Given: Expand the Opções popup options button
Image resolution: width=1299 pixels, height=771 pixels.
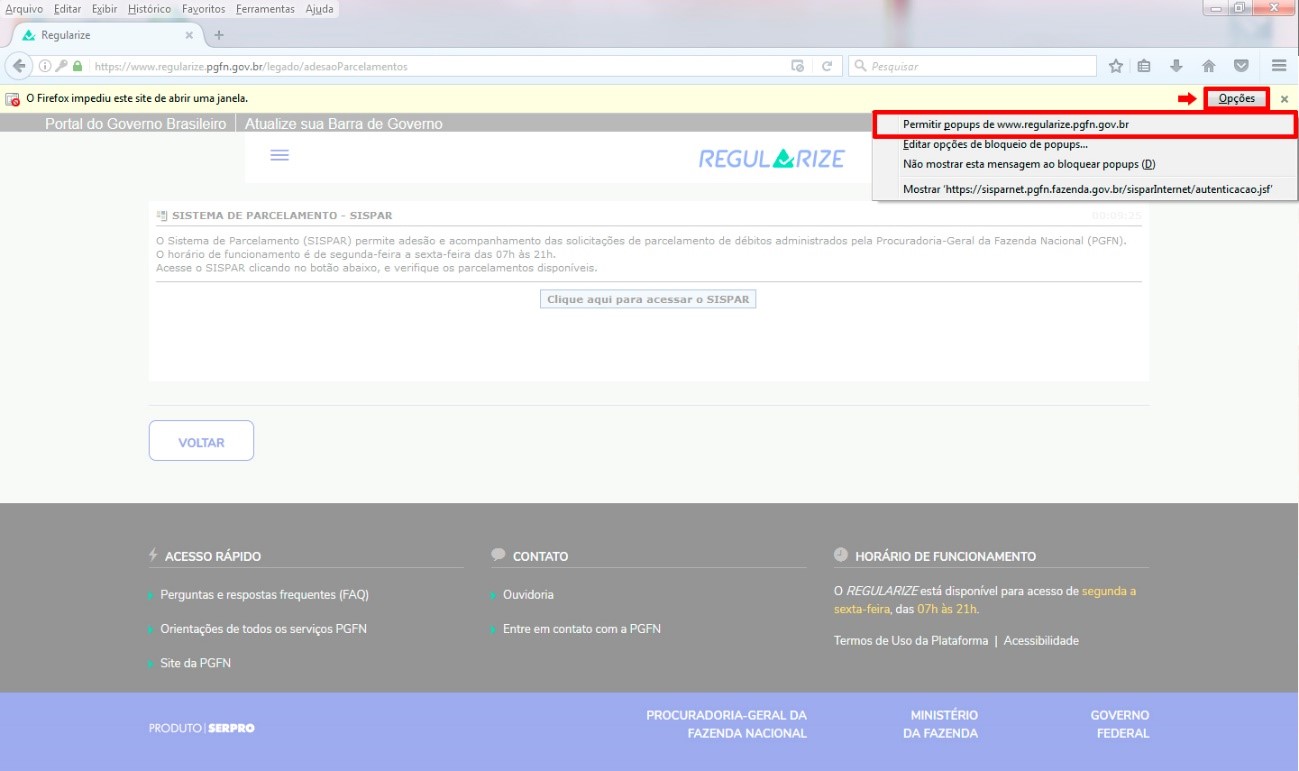Looking at the screenshot, I should click(x=1236, y=98).
